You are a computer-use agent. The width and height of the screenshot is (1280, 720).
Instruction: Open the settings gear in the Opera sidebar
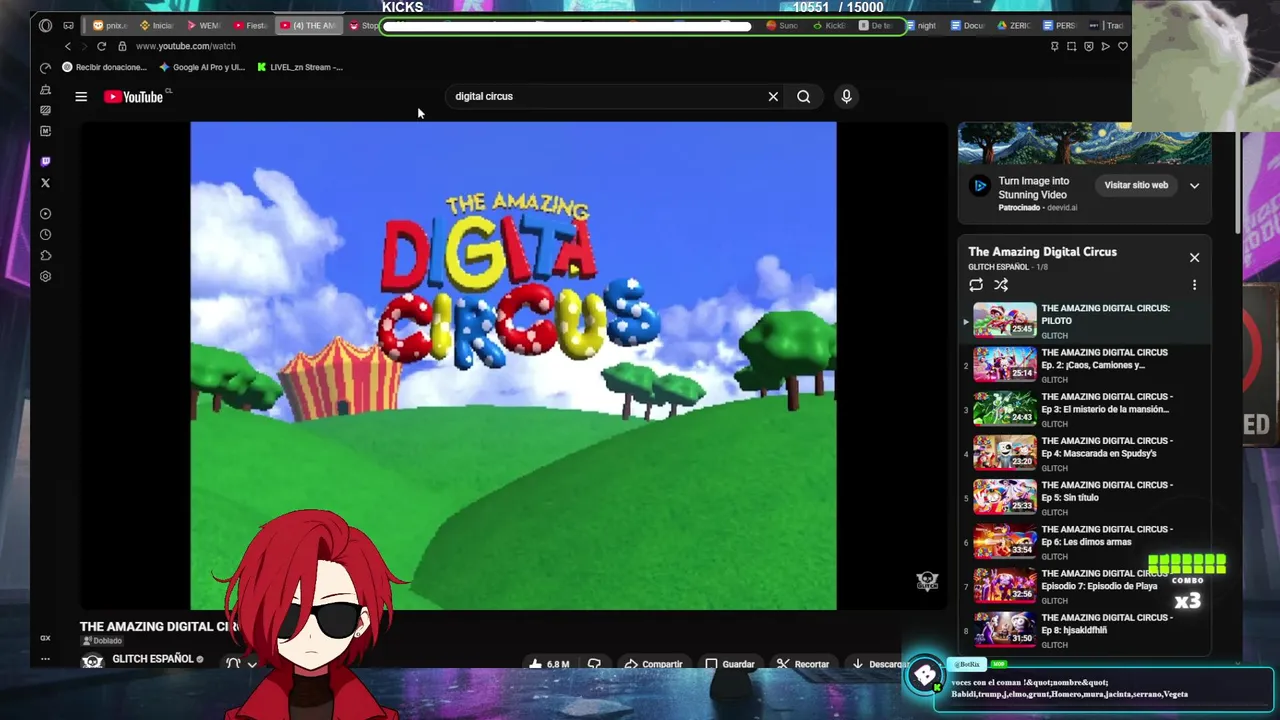pyautogui.click(x=45, y=277)
